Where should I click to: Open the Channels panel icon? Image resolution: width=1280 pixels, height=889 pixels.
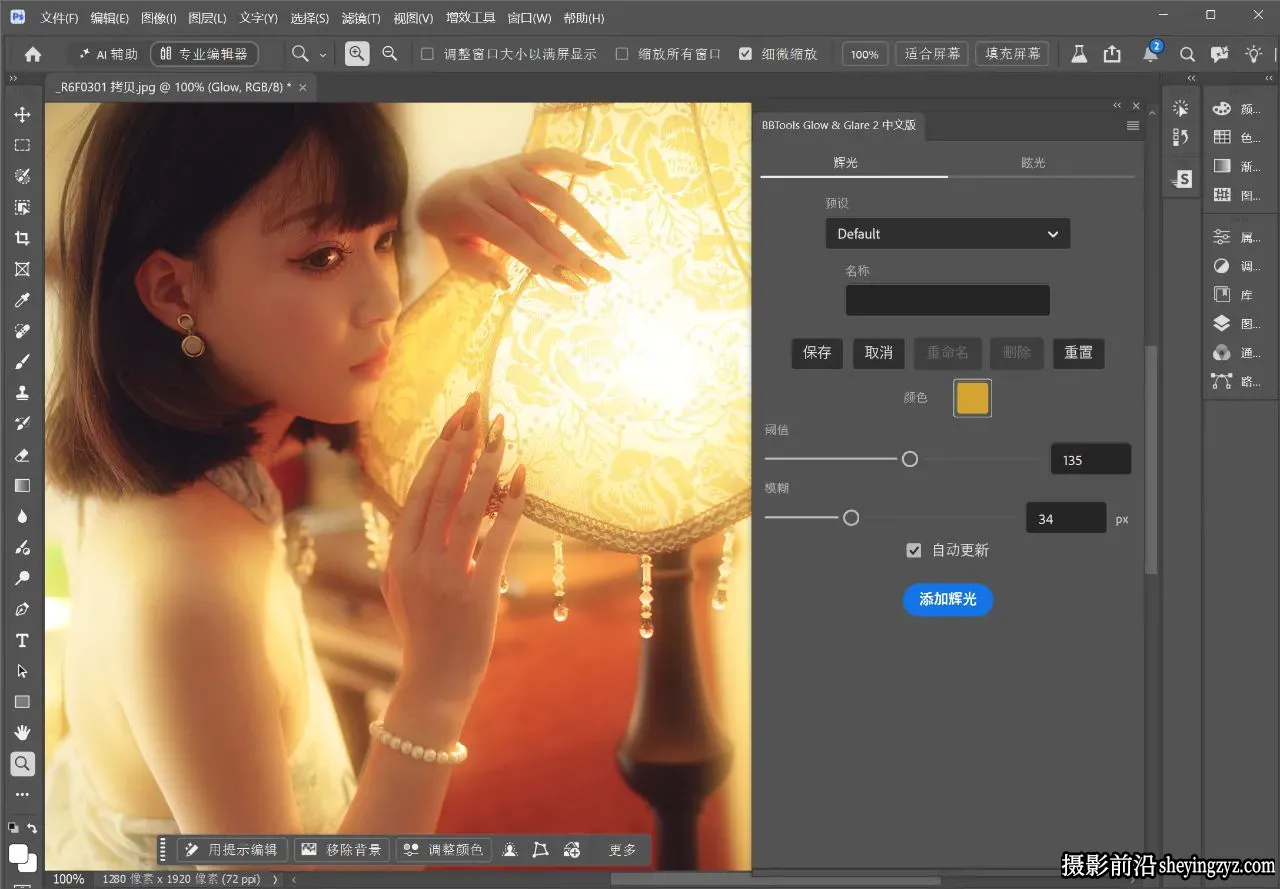click(1221, 352)
